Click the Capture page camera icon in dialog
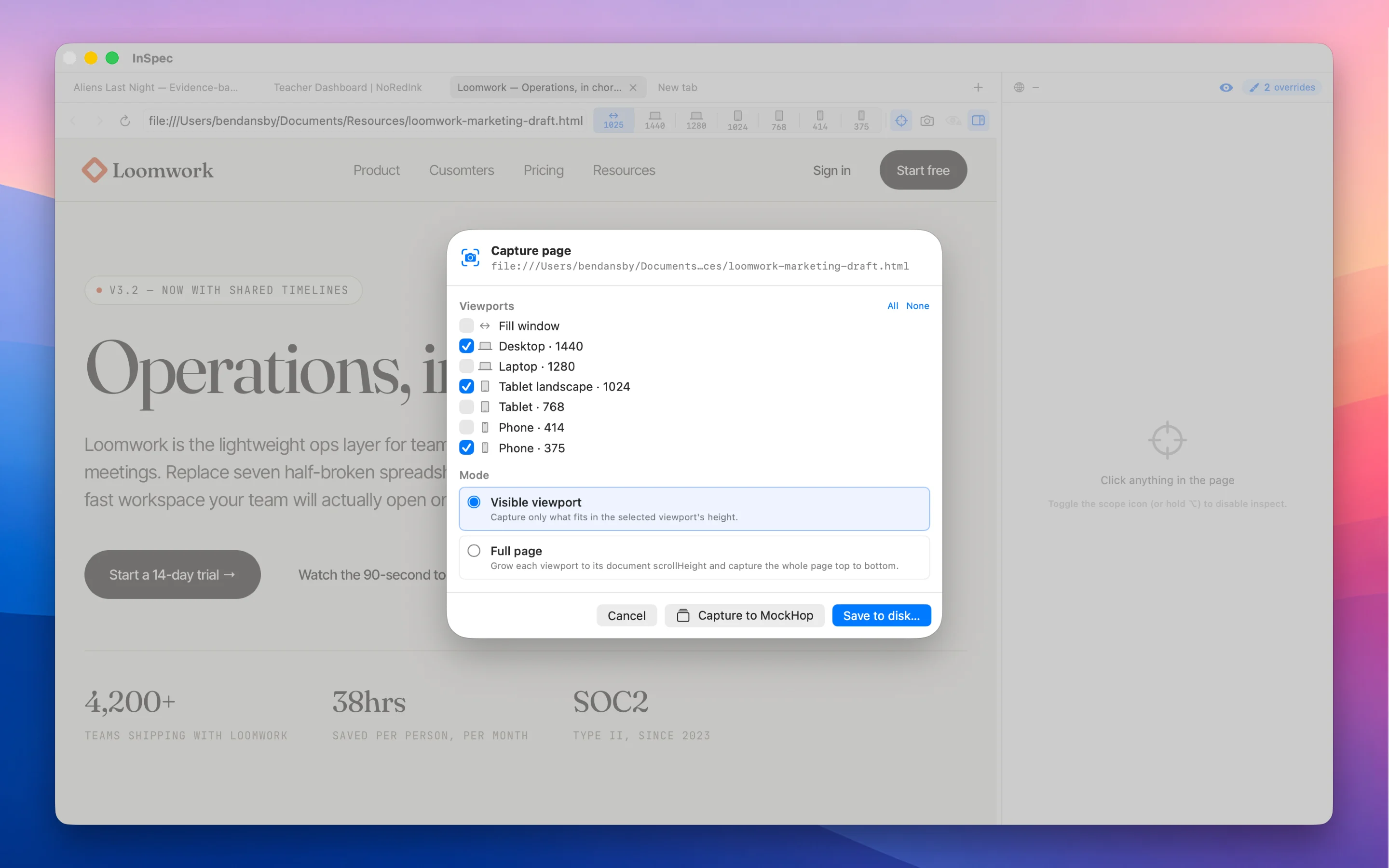The height and width of the screenshot is (868, 1389). pyautogui.click(x=470, y=258)
